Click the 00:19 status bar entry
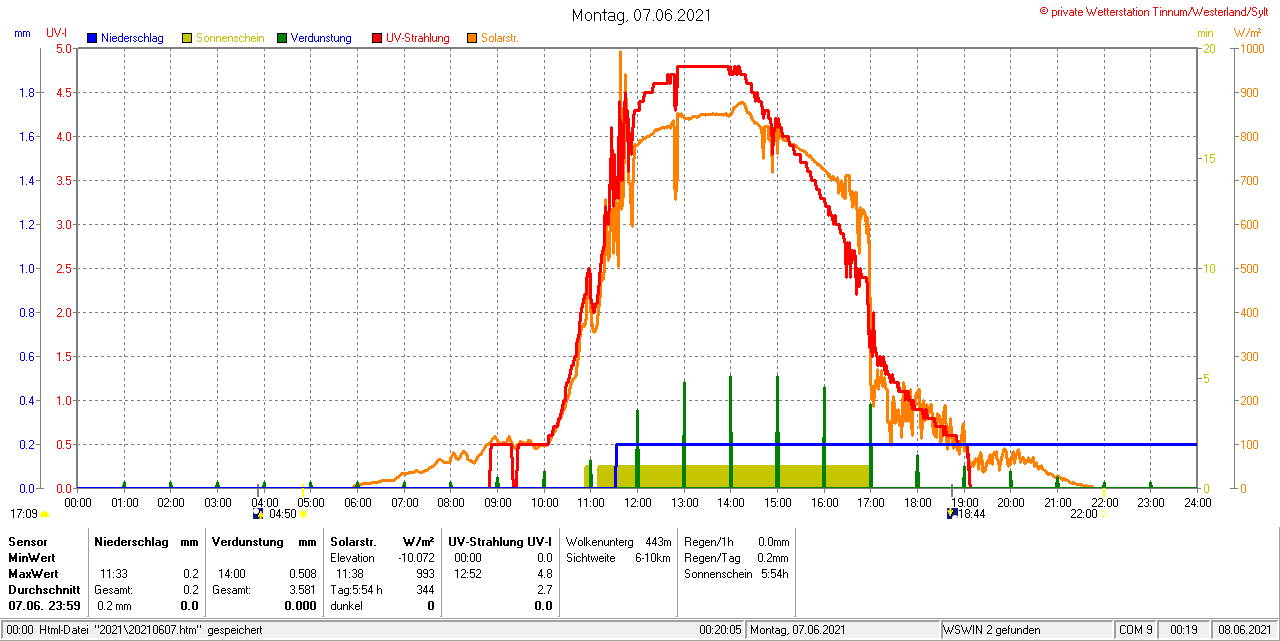This screenshot has width=1280, height=641. point(1183,630)
